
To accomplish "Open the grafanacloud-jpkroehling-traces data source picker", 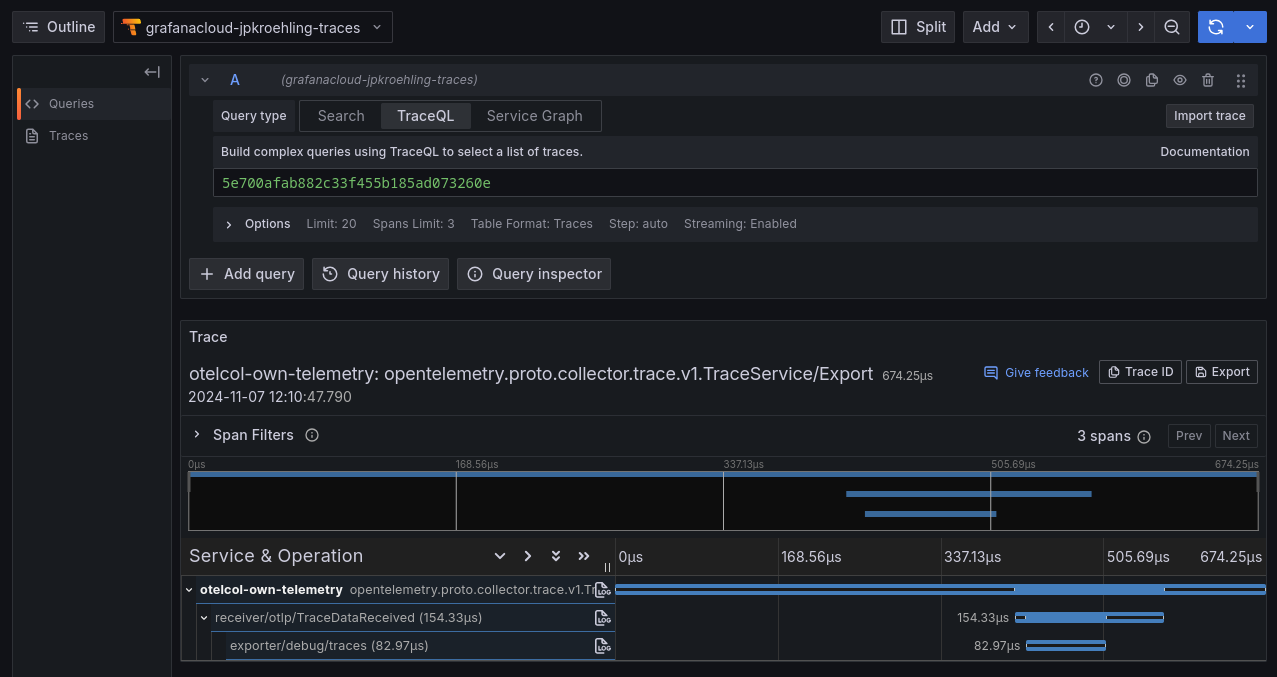I will (x=252, y=27).
